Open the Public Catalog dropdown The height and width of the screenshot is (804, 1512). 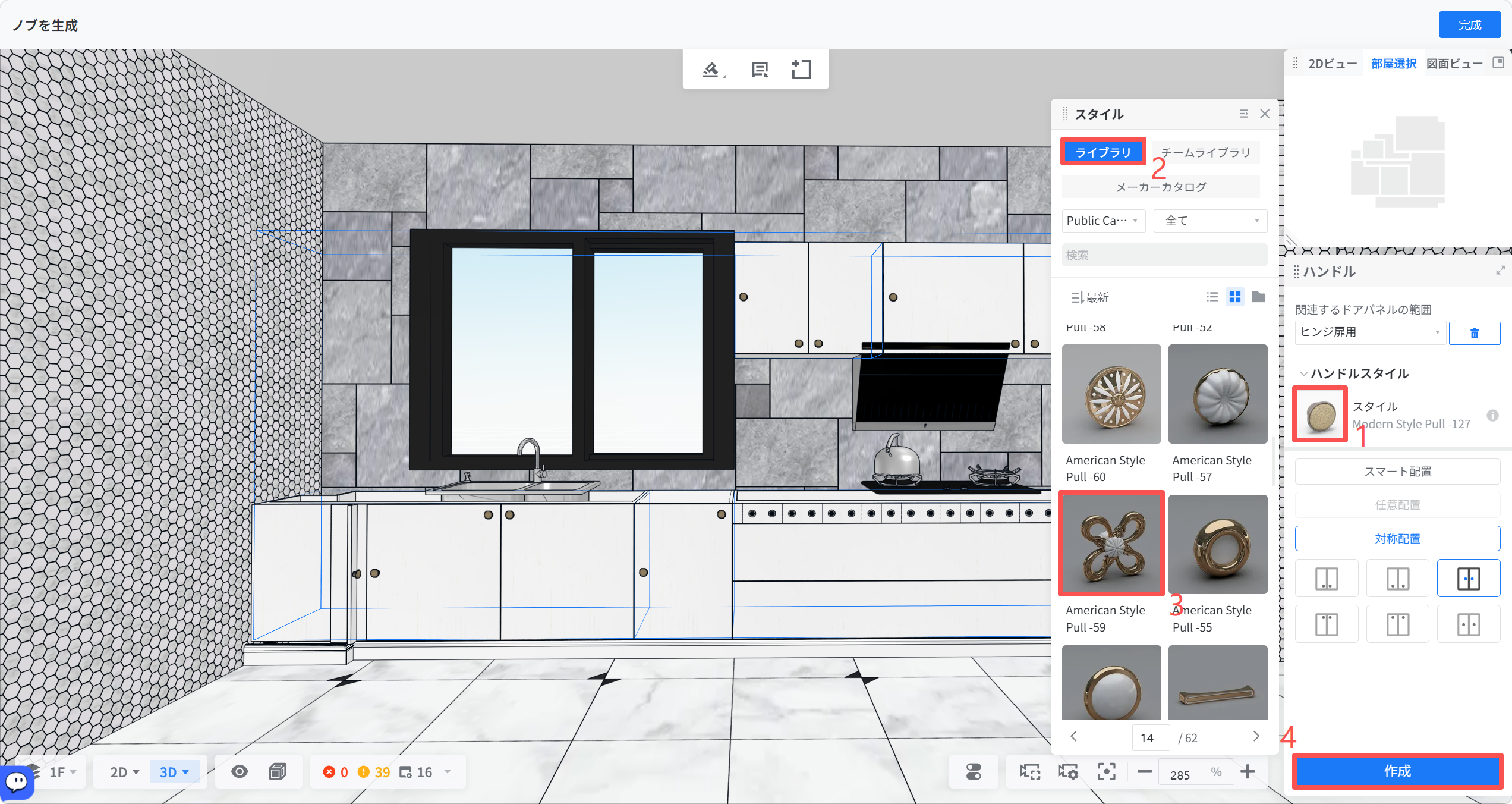tap(1103, 221)
